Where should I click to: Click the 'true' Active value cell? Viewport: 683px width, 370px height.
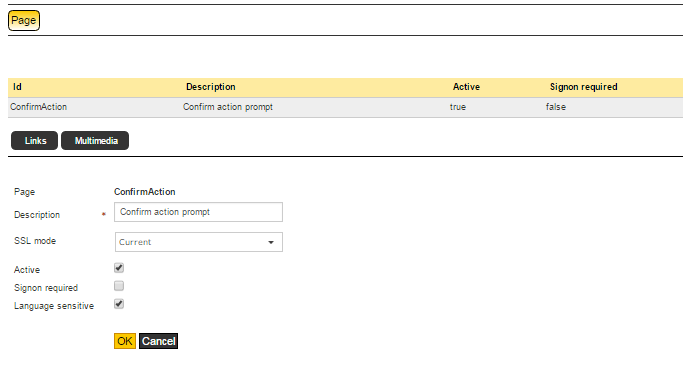[x=458, y=107]
